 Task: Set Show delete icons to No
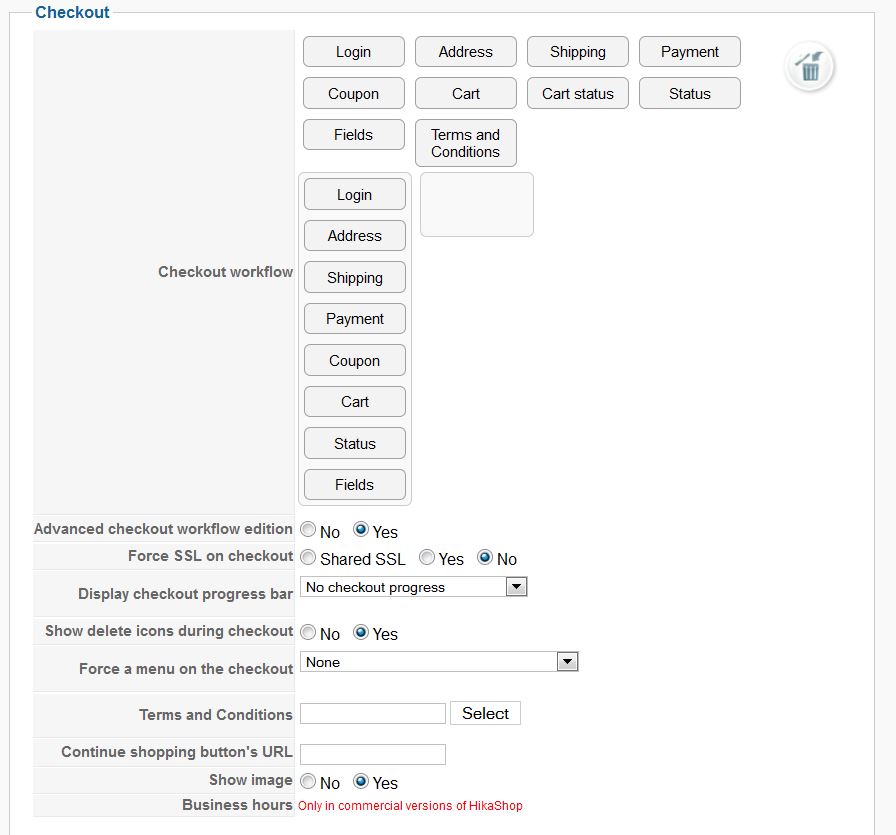pyautogui.click(x=308, y=633)
